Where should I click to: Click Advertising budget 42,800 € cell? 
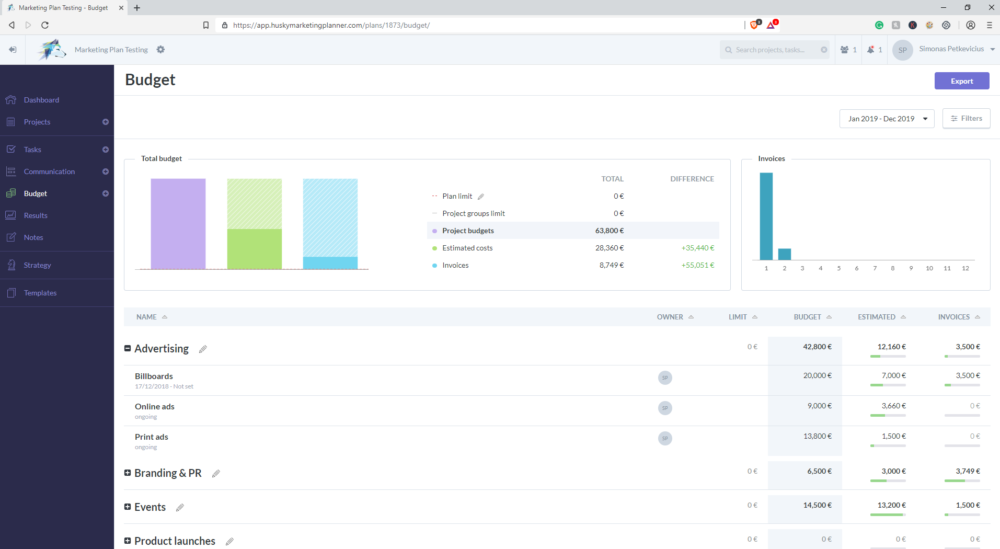tap(817, 347)
